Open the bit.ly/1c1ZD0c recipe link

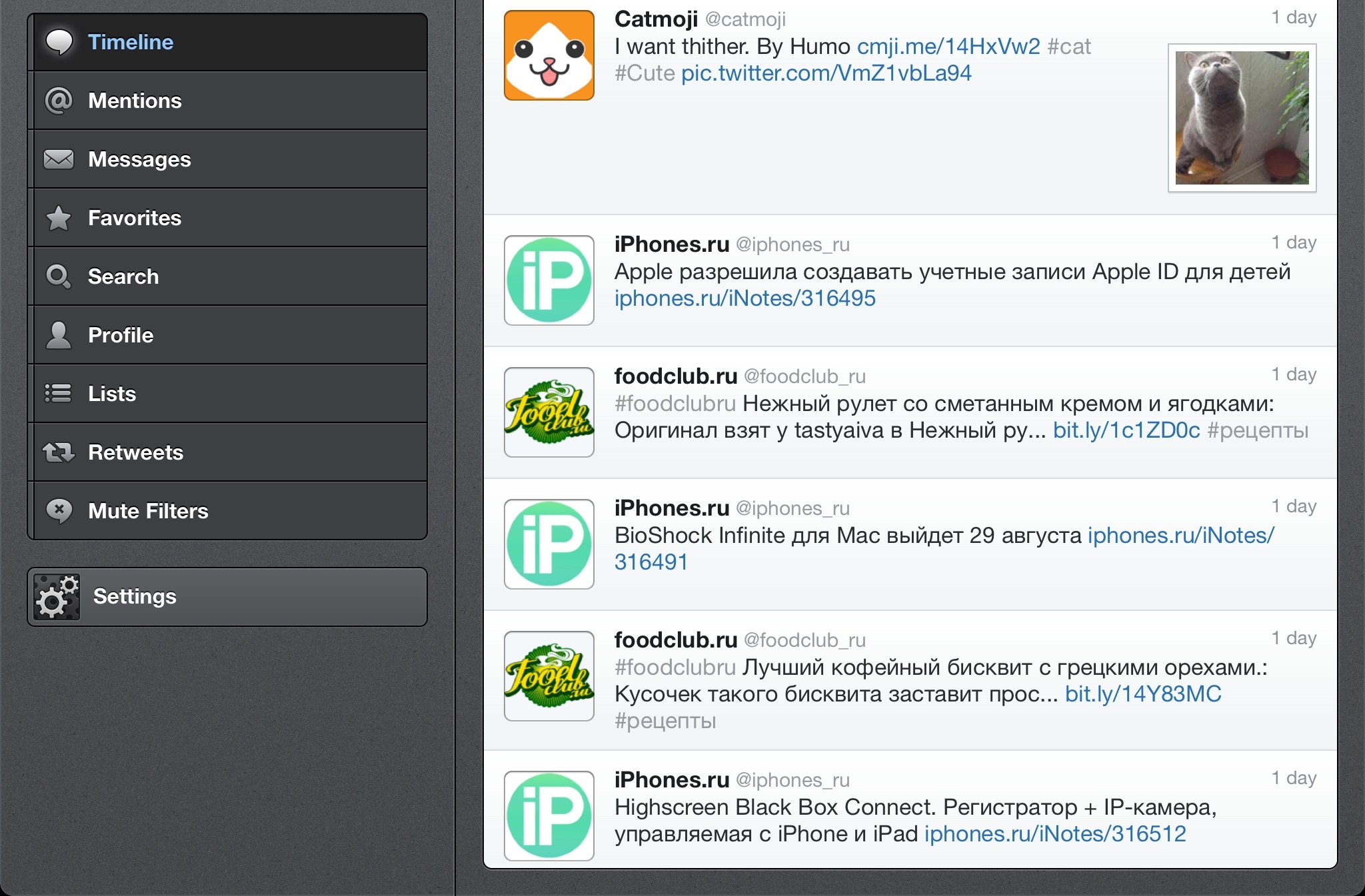[x=1126, y=430]
